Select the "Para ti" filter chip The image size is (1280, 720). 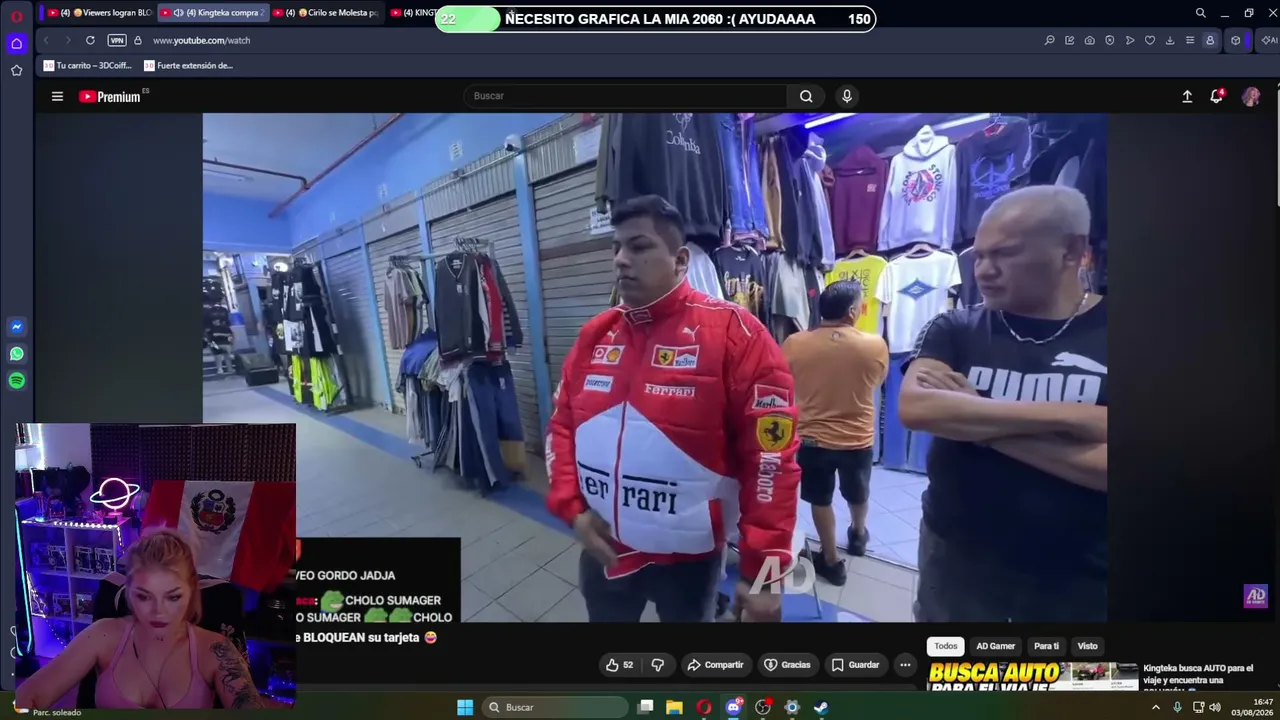(x=1046, y=646)
